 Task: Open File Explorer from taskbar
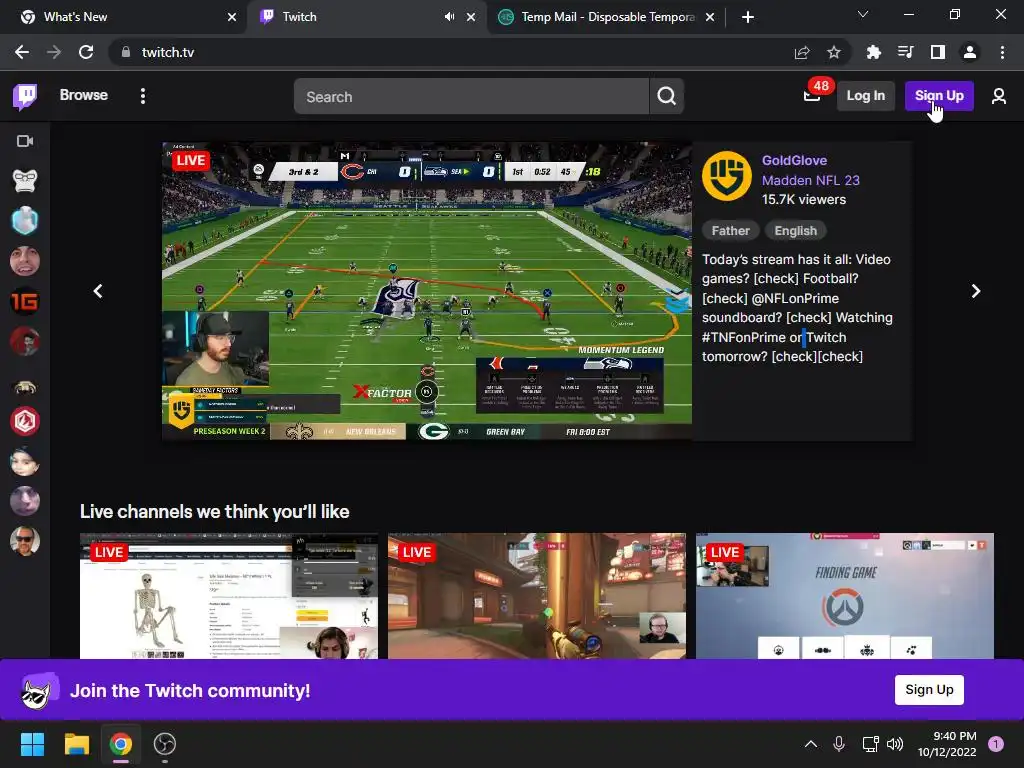[76, 744]
